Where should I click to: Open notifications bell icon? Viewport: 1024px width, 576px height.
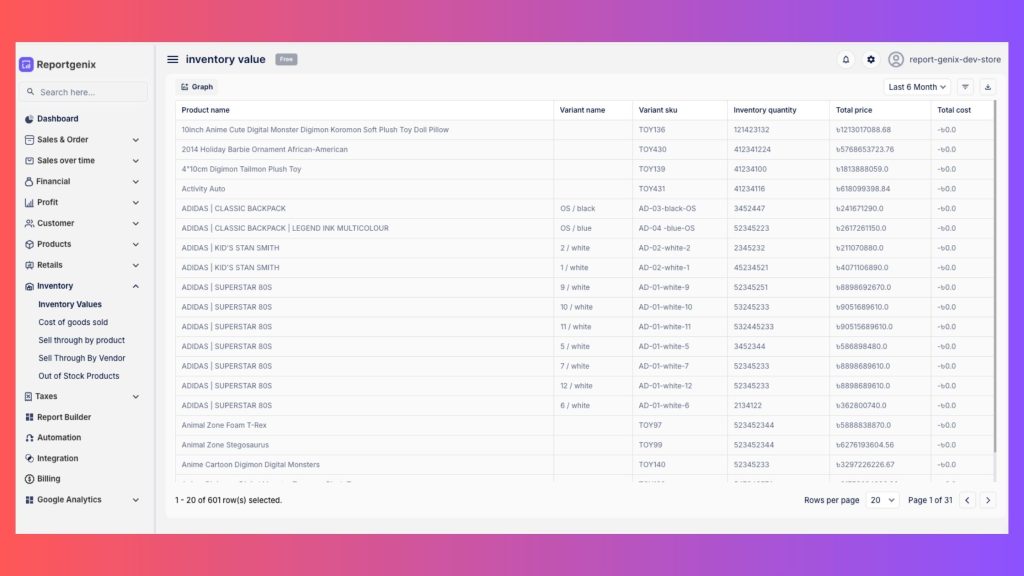[846, 59]
